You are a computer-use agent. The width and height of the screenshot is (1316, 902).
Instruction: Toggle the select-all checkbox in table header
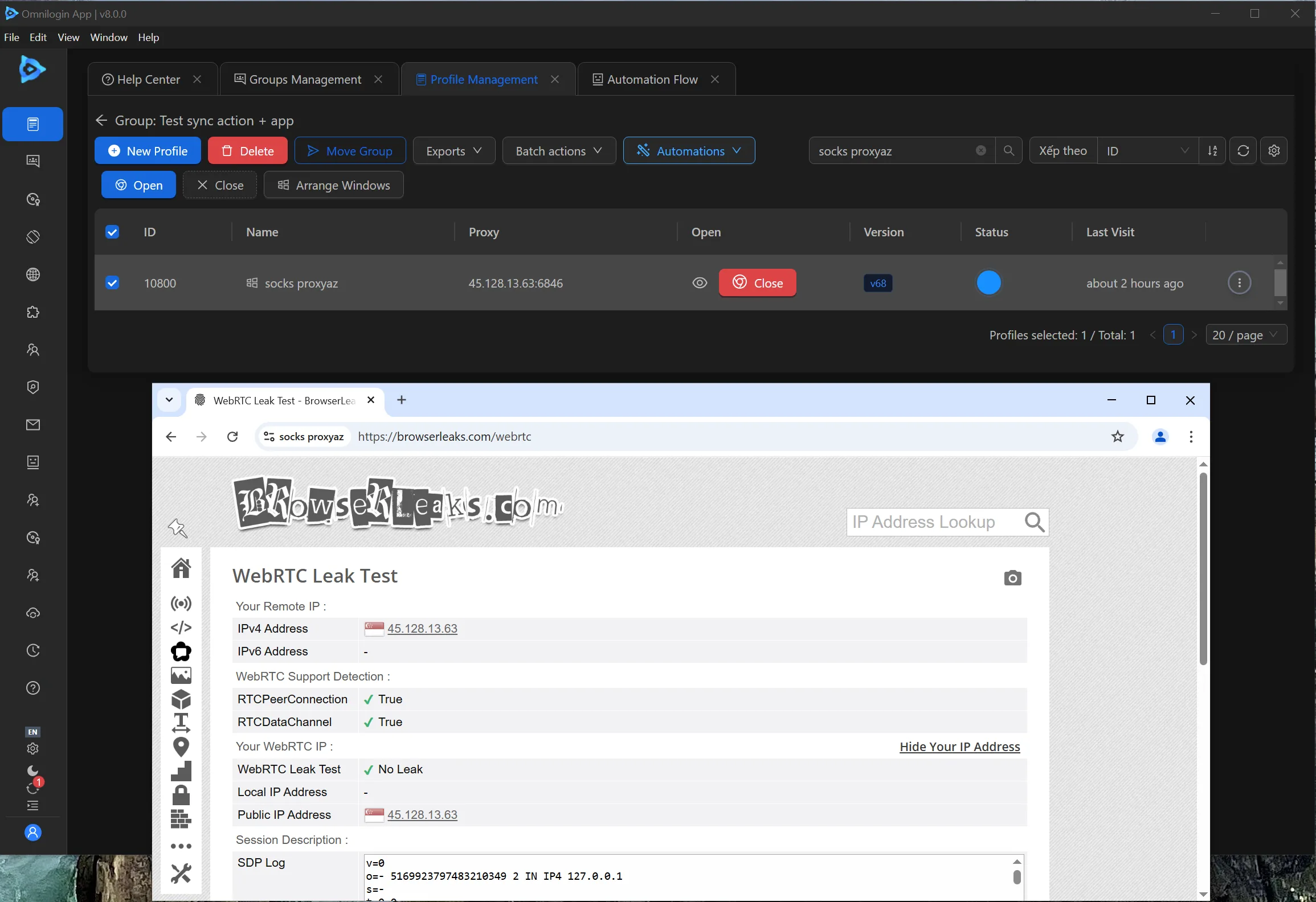112,232
